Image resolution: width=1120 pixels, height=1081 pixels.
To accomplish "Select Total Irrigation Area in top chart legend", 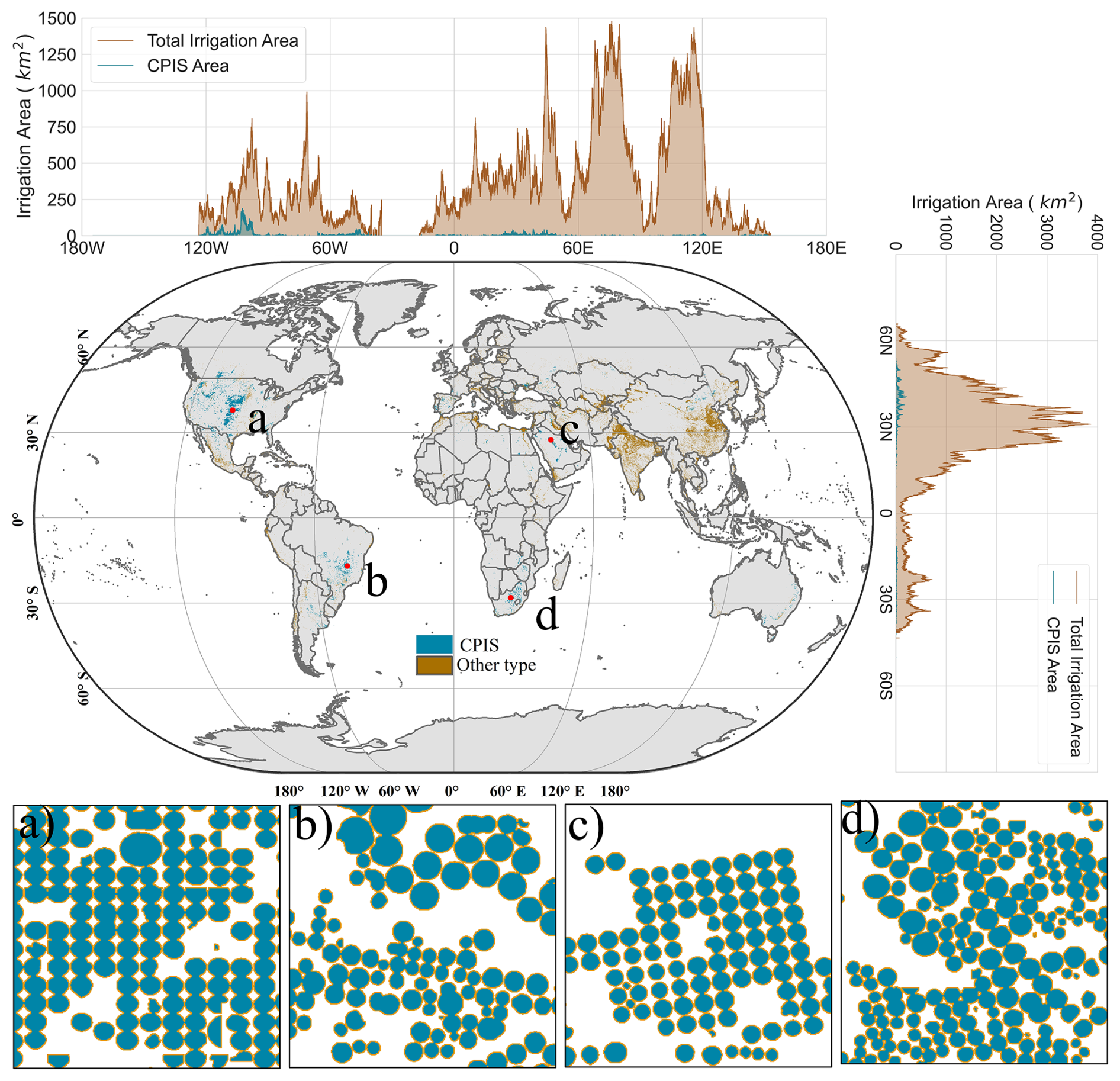I will point(222,41).
